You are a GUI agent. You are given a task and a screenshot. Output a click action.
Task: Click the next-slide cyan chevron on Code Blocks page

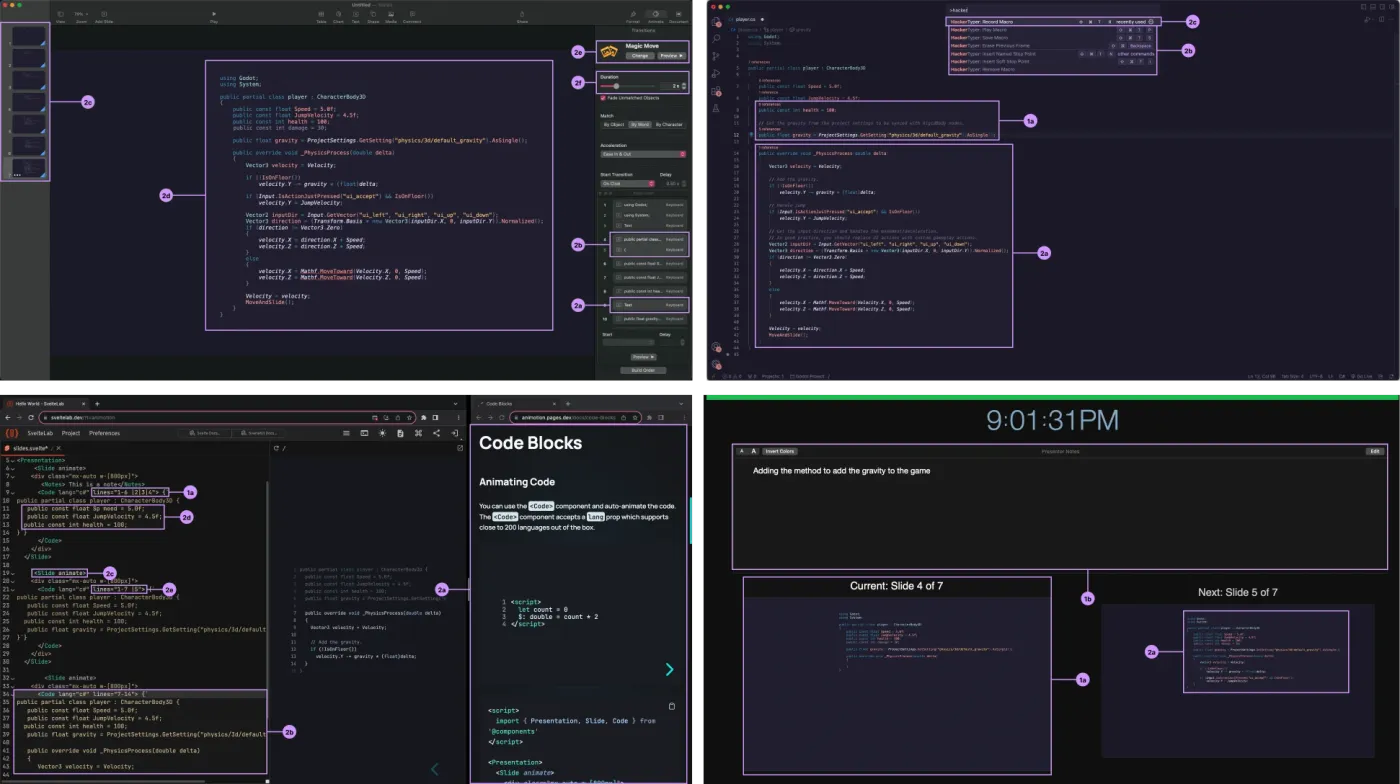670,669
